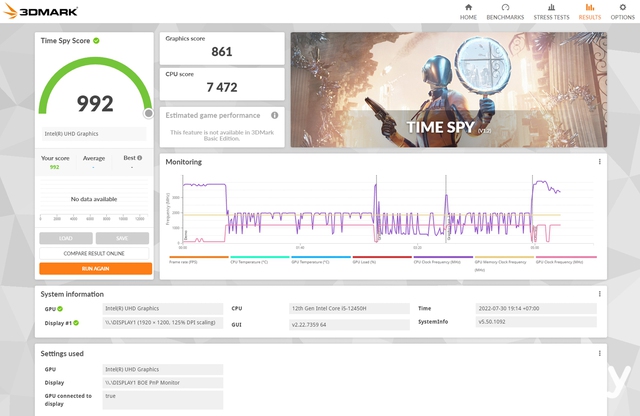Toggle the GPU Clock Frequency legend entry

566,259
